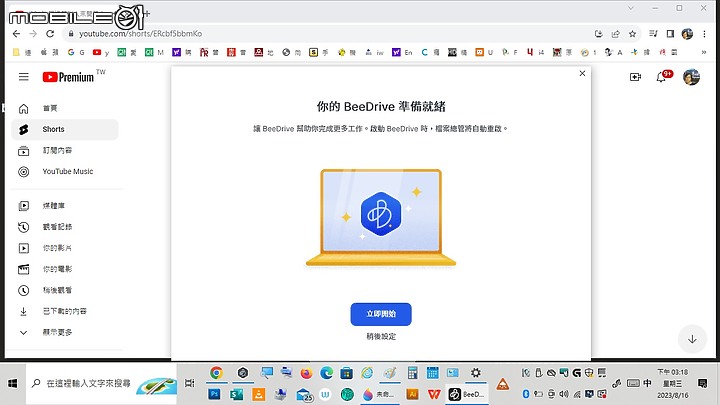The image size is (720, 405).
Task: Open downloads (已下載的內容) sidebar item
Action: 65,311
